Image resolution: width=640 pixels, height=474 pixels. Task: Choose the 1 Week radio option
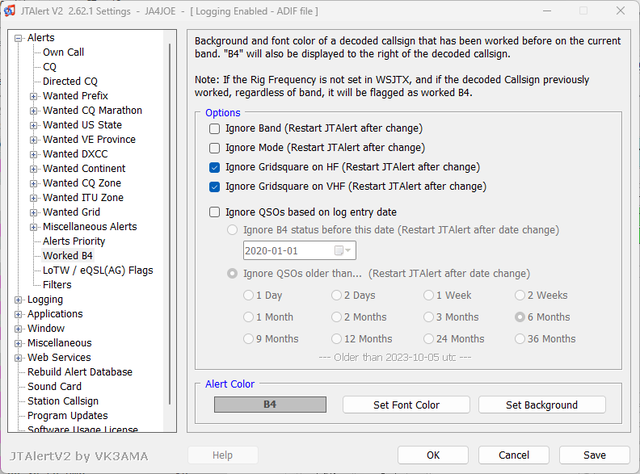coord(428,295)
